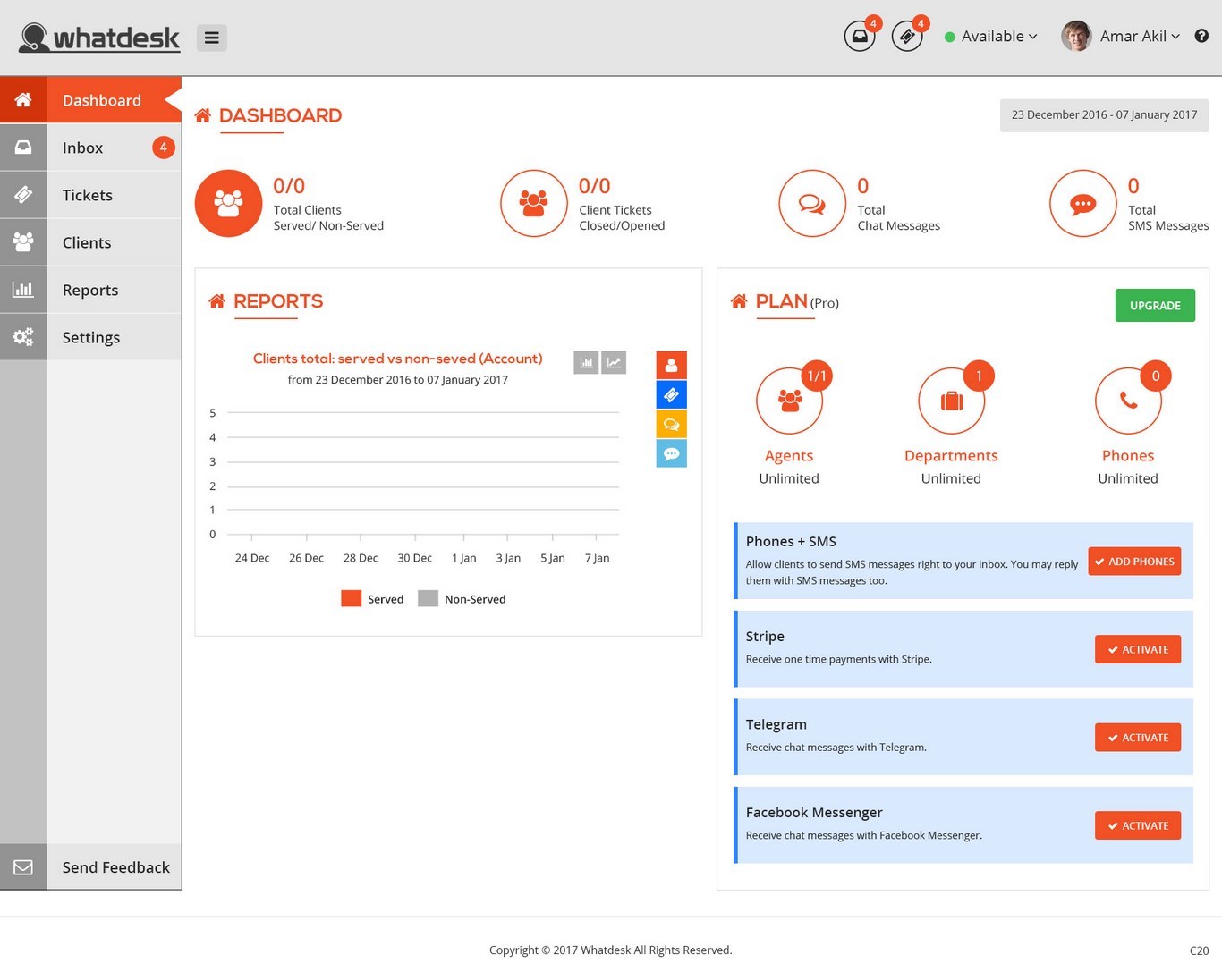Open the date range selector
This screenshot has width=1222, height=980.
pos(1104,114)
